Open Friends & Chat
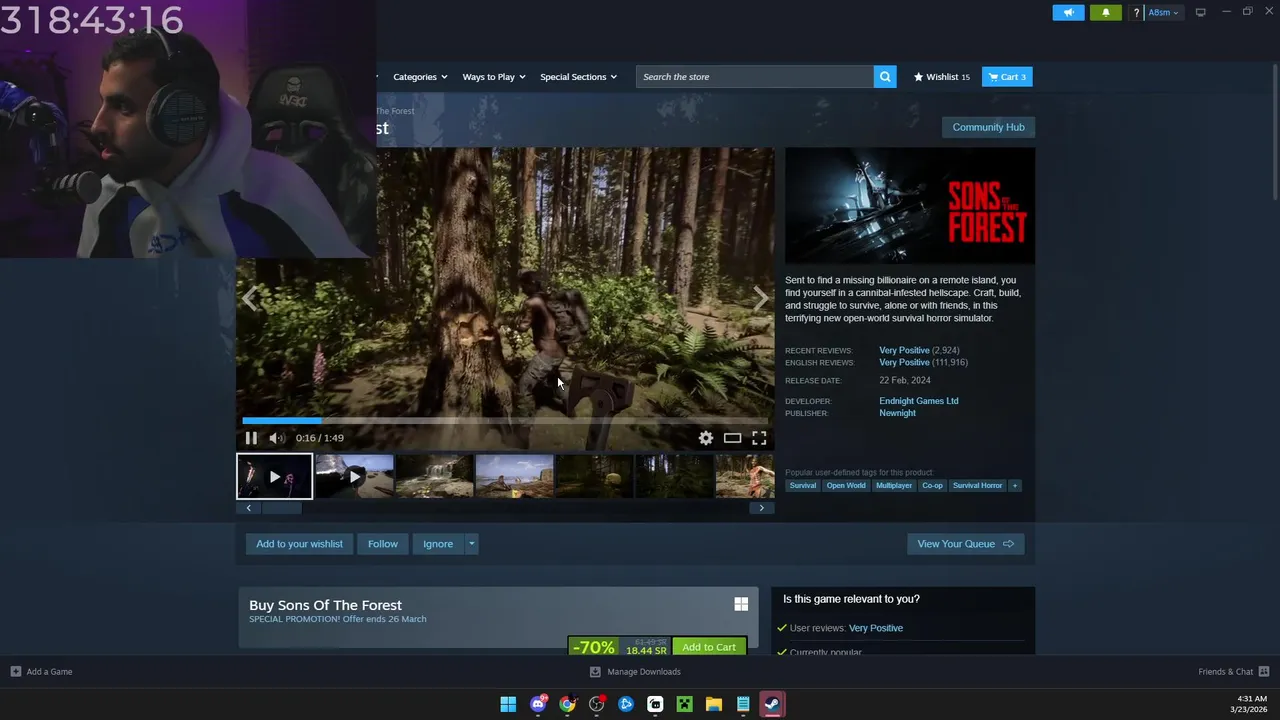This screenshot has height=720, width=1280. pyautogui.click(x=1233, y=672)
